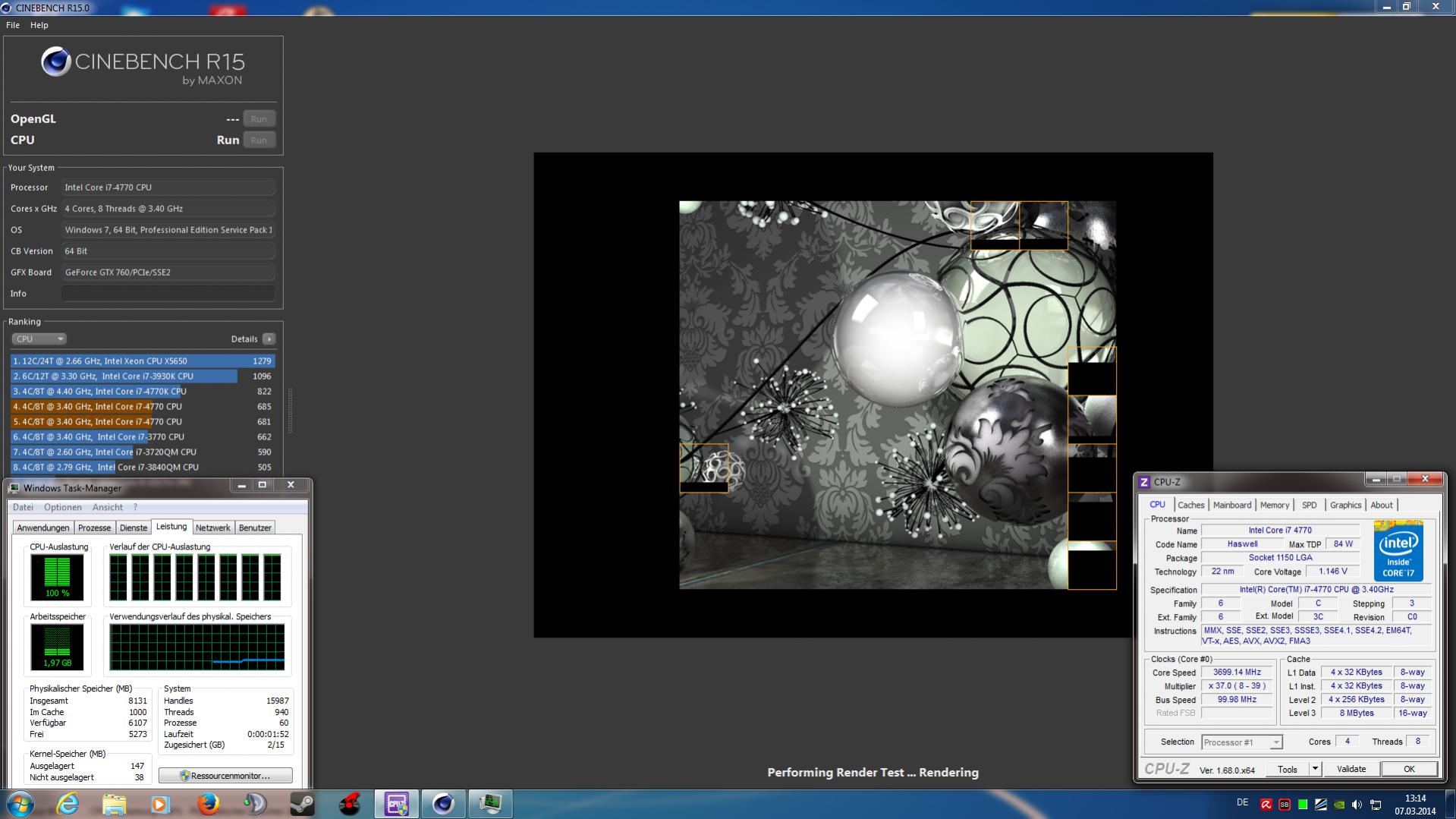The height and width of the screenshot is (819, 1456).
Task: Open network connection tray icon
Action: 1376,805
